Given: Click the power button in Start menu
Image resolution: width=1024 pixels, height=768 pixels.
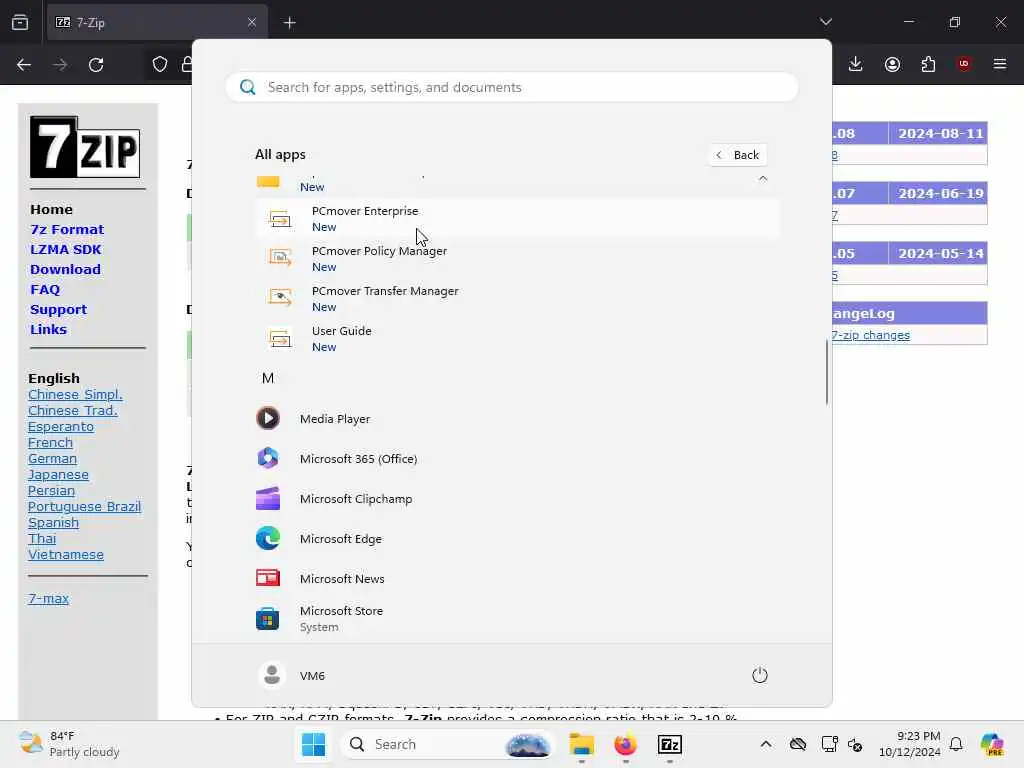Looking at the screenshot, I should tap(760, 675).
